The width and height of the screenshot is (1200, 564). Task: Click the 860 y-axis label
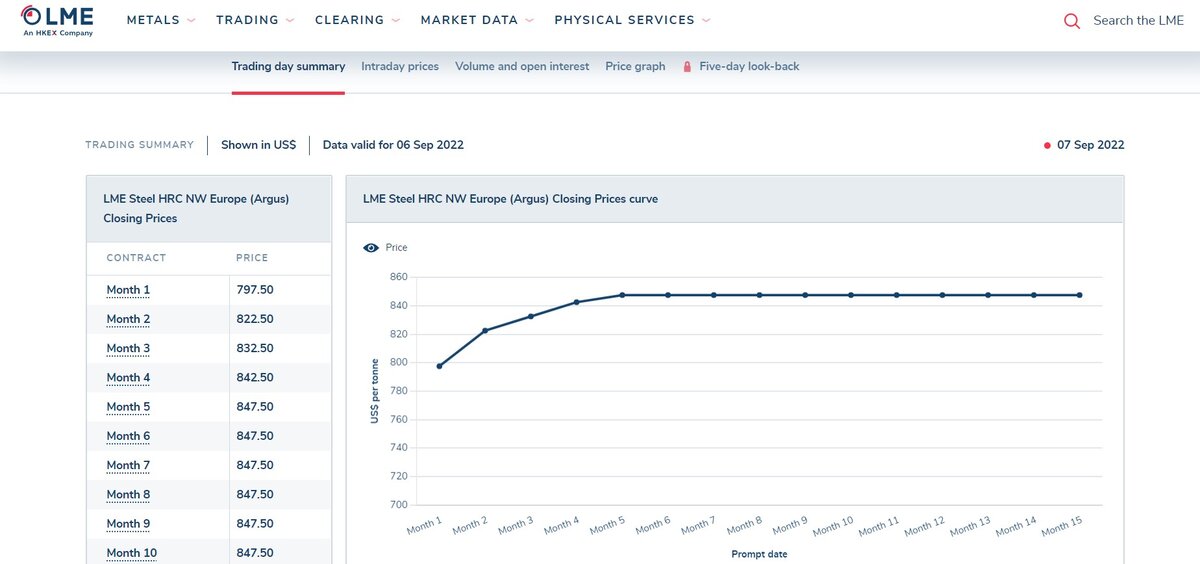(398, 277)
